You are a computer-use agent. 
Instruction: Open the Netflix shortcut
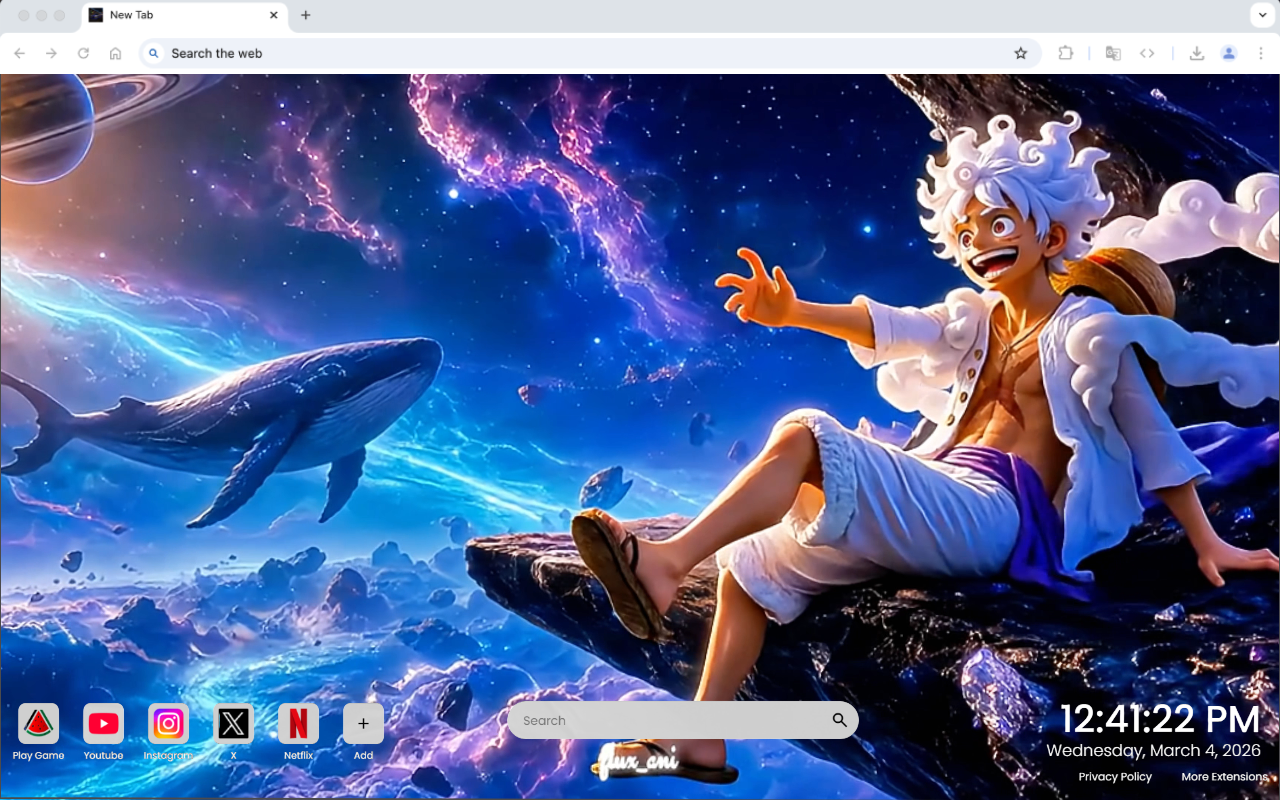[298, 732]
